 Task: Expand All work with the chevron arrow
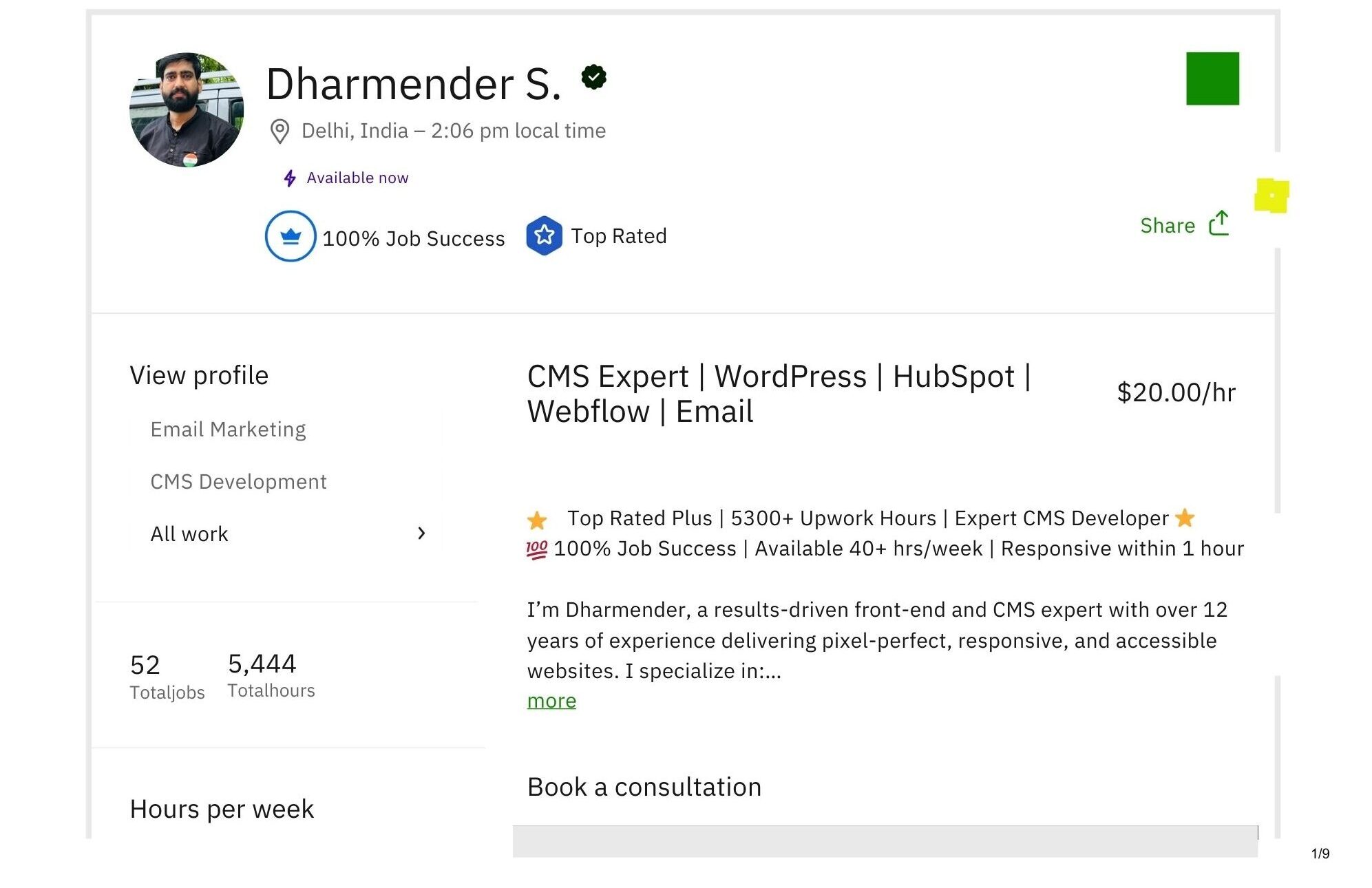(x=421, y=533)
